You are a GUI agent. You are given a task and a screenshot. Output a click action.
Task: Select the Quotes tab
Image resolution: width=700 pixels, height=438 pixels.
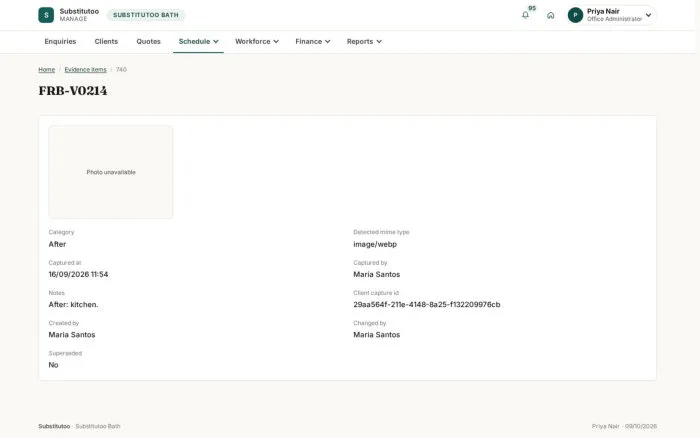(148, 42)
